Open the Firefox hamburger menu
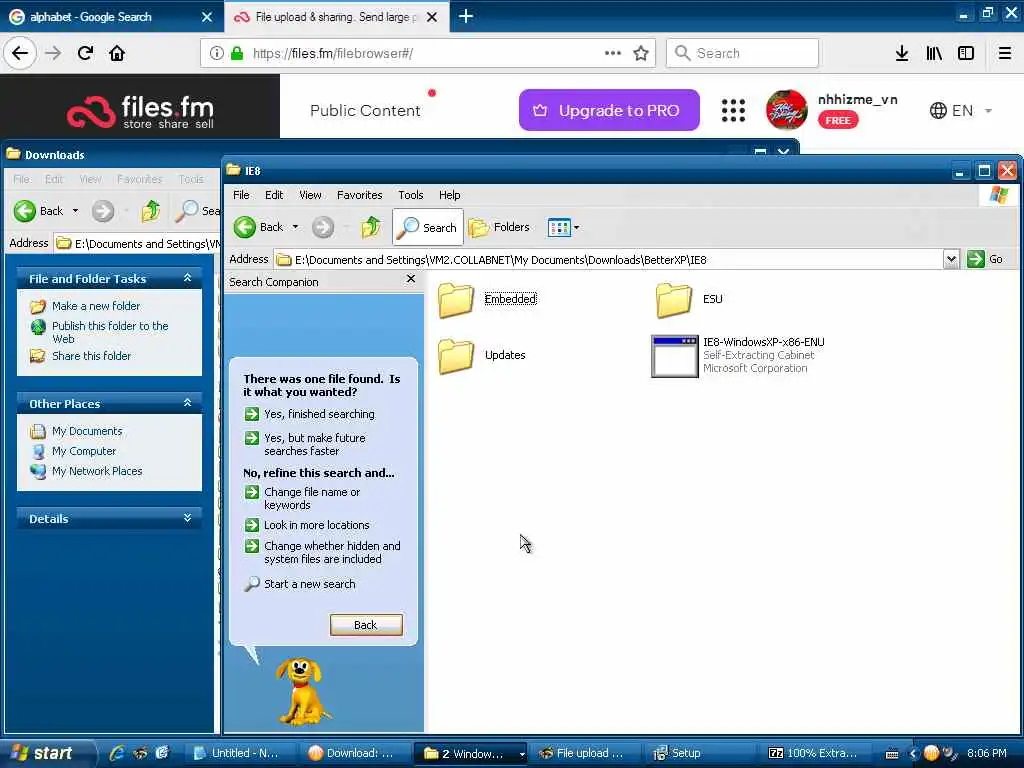The image size is (1024, 768). click(1005, 53)
